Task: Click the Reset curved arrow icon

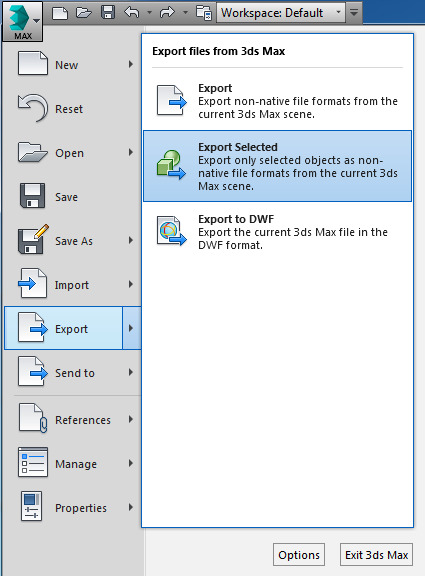Action: tap(33, 108)
